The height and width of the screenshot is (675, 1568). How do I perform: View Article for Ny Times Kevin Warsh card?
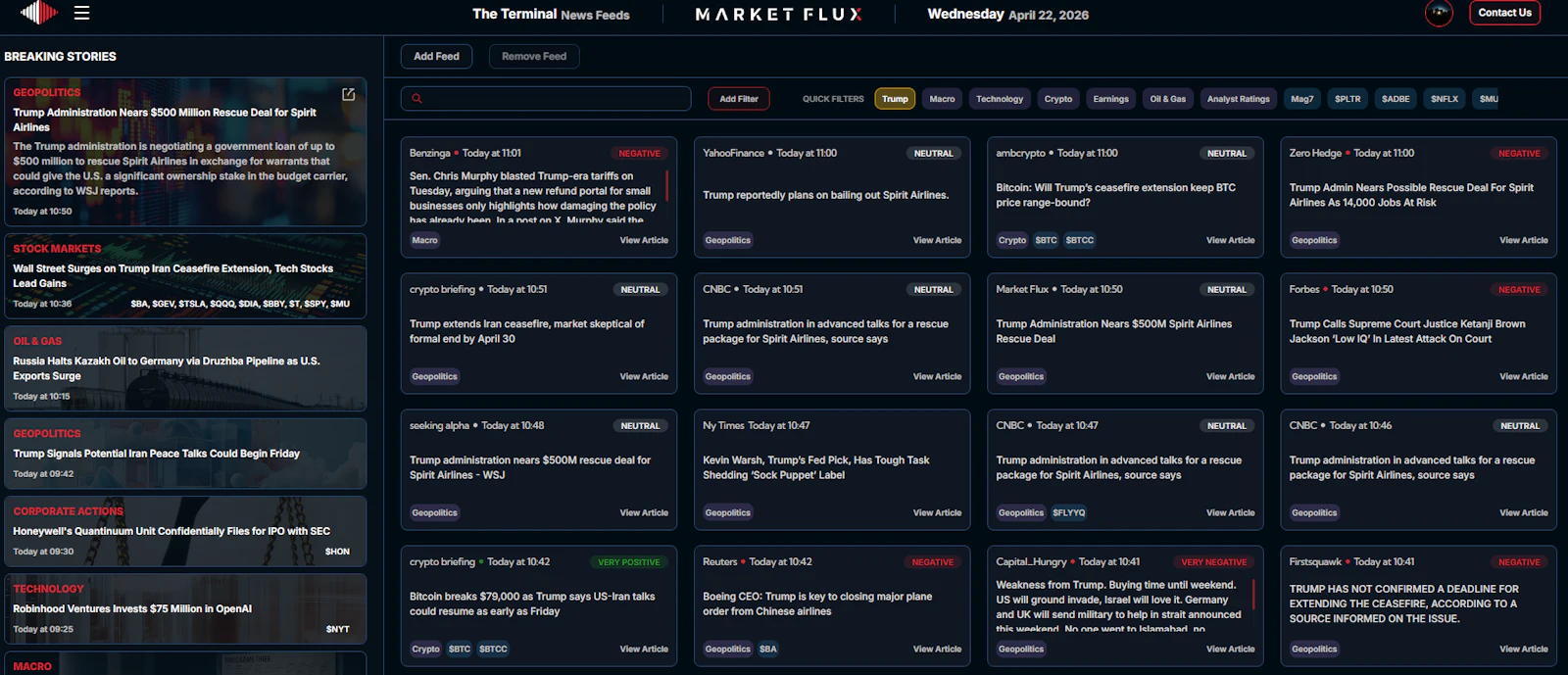pos(937,512)
